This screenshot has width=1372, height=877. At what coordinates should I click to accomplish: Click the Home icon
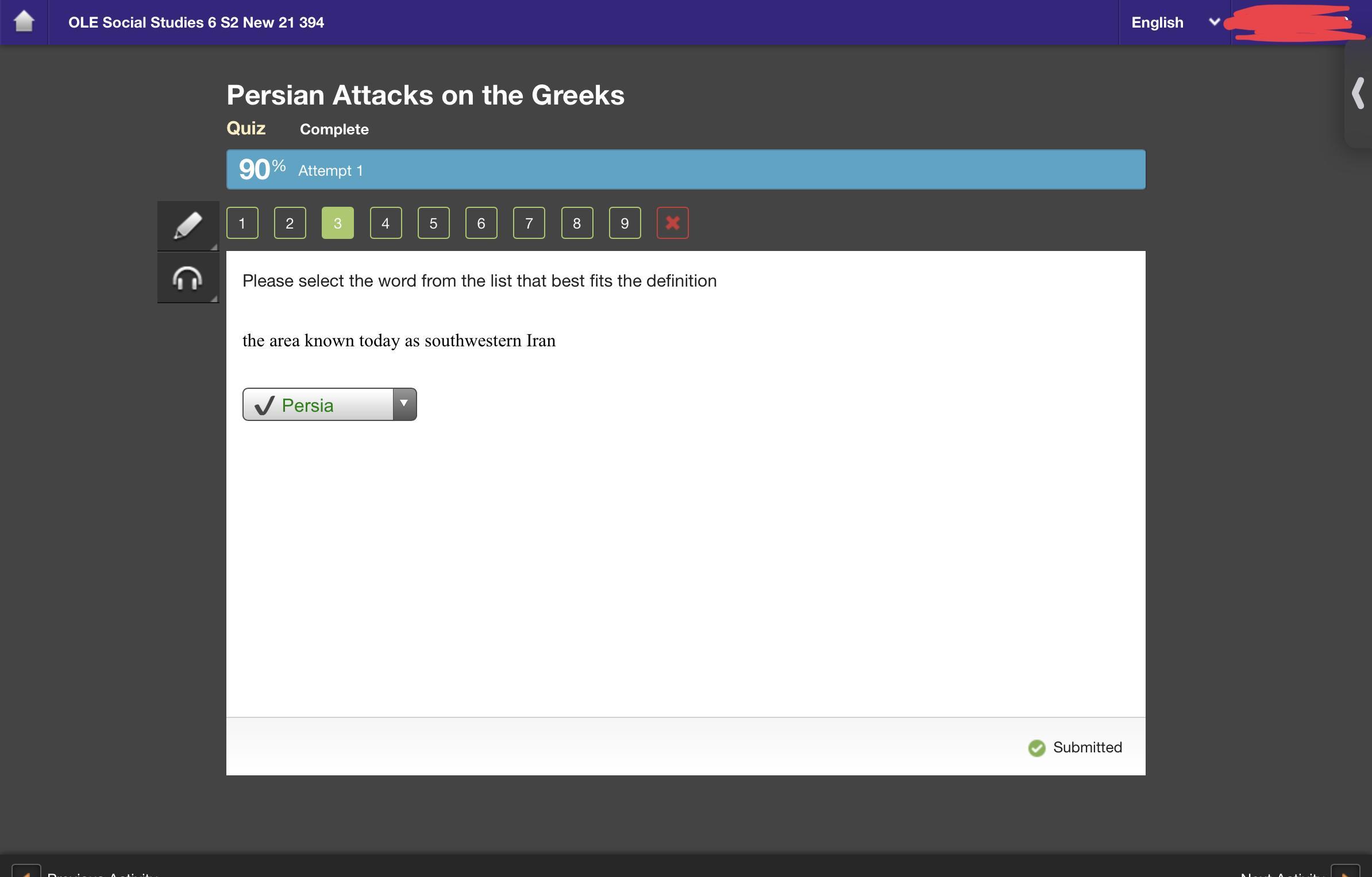pyautogui.click(x=24, y=22)
